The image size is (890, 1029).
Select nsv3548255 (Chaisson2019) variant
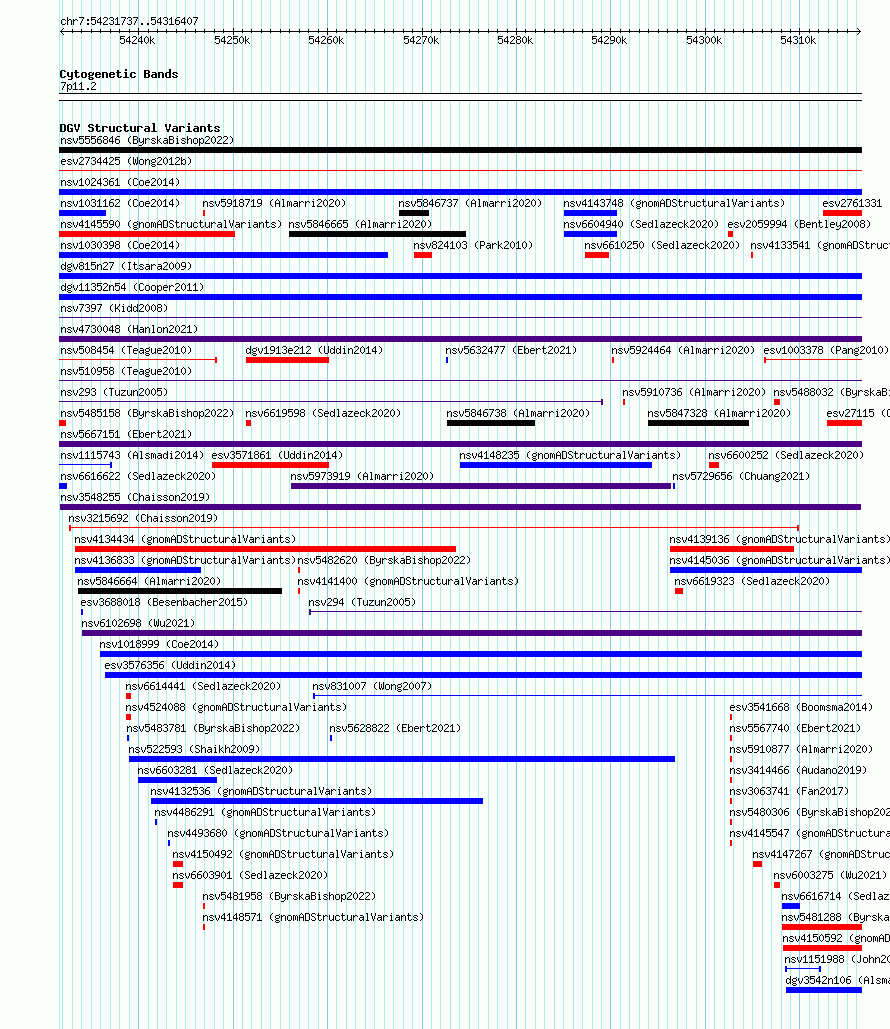(135, 497)
